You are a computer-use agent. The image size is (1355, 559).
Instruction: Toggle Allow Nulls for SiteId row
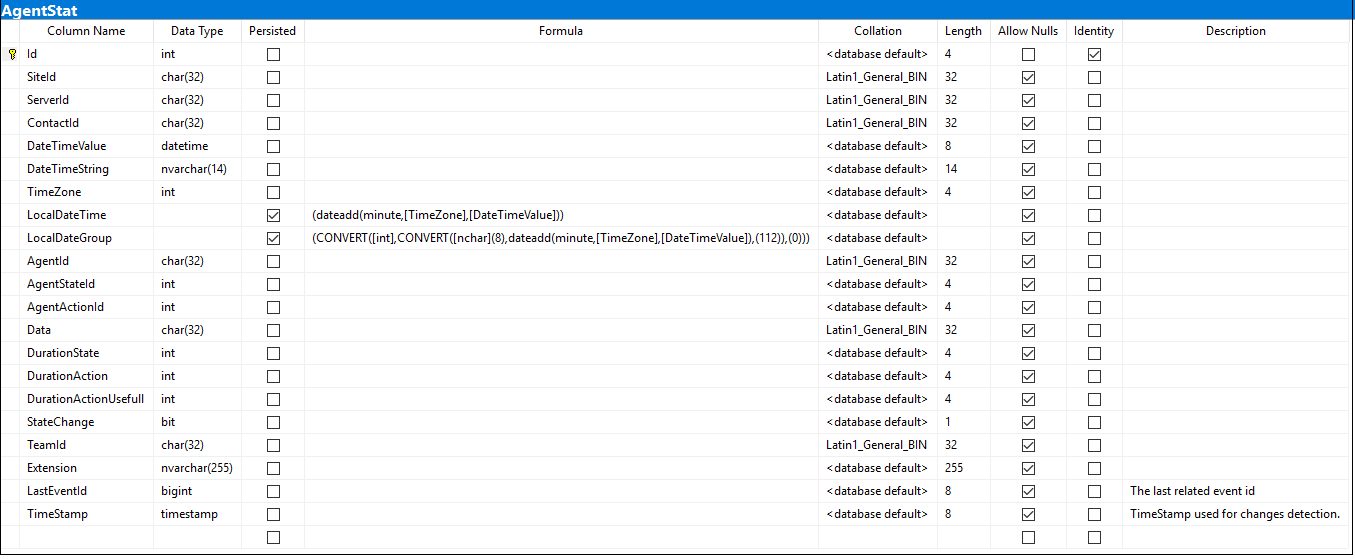[1028, 77]
